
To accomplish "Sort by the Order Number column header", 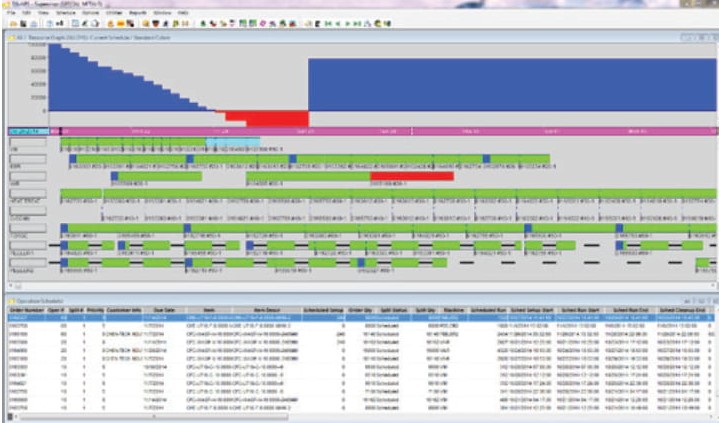I will [x=26, y=310].
